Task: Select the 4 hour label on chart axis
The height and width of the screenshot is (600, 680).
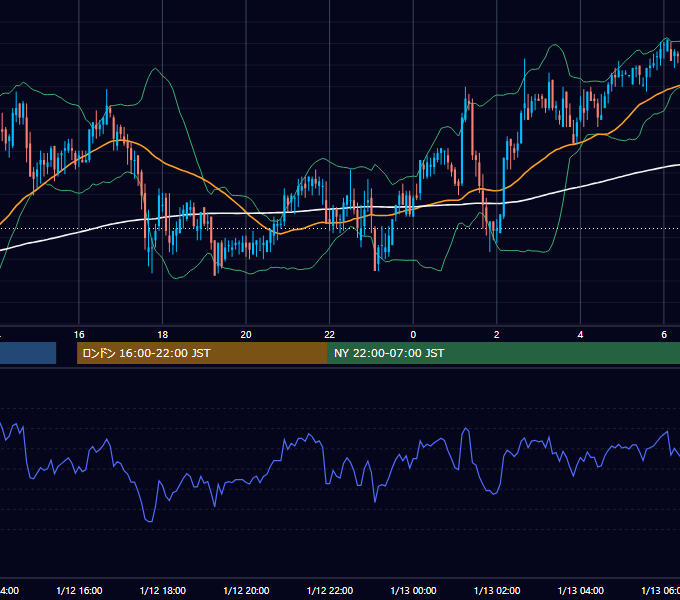Action: click(580, 335)
